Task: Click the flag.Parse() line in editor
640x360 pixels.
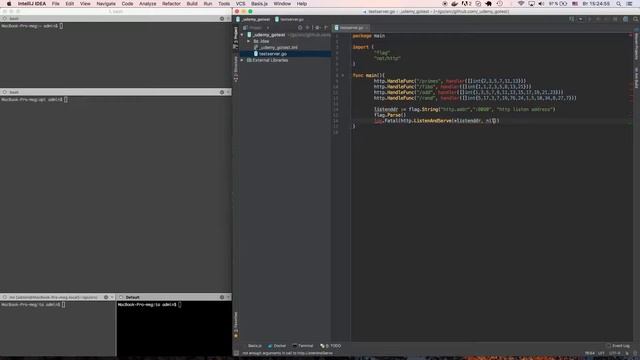Action: (390, 115)
